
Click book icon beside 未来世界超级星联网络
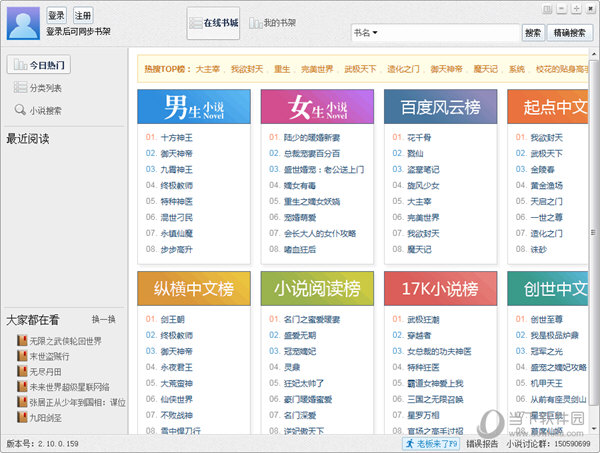(x=22, y=386)
